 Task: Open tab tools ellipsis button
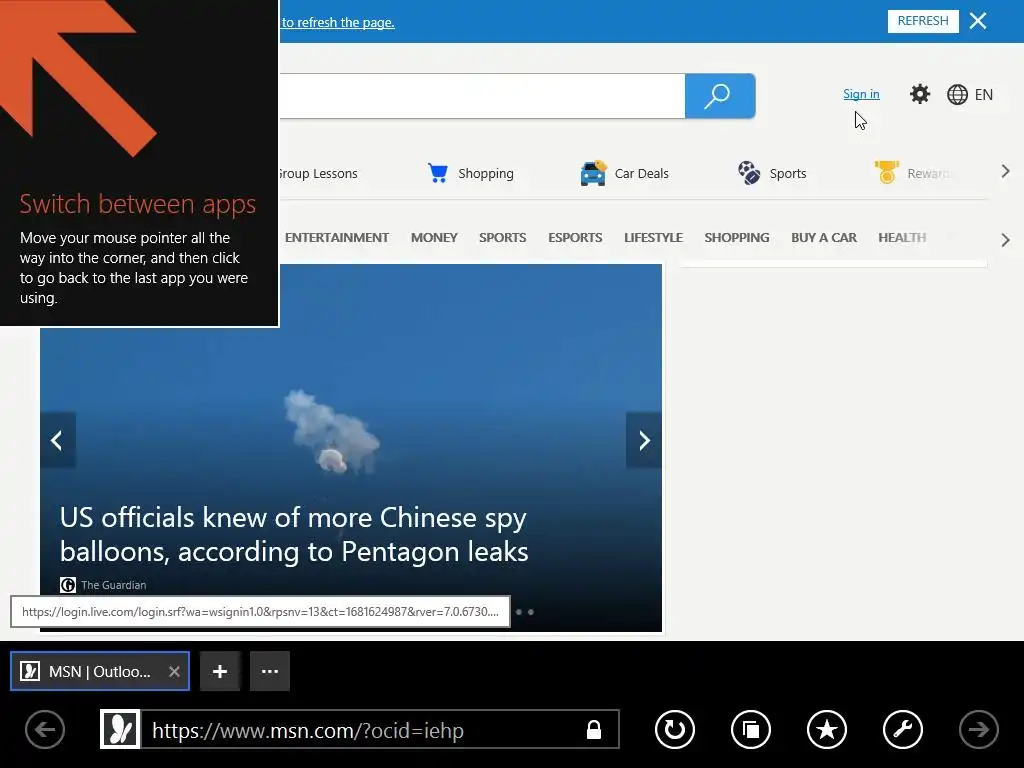pos(270,671)
